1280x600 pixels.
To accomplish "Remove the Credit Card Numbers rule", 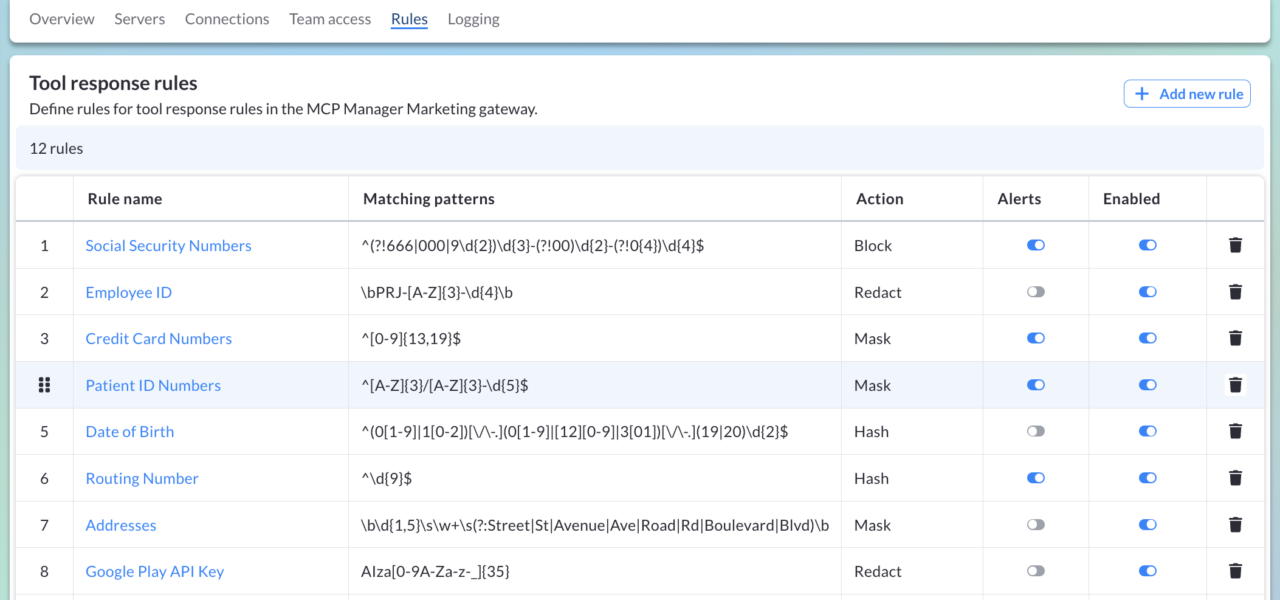I will (1235, 338).
